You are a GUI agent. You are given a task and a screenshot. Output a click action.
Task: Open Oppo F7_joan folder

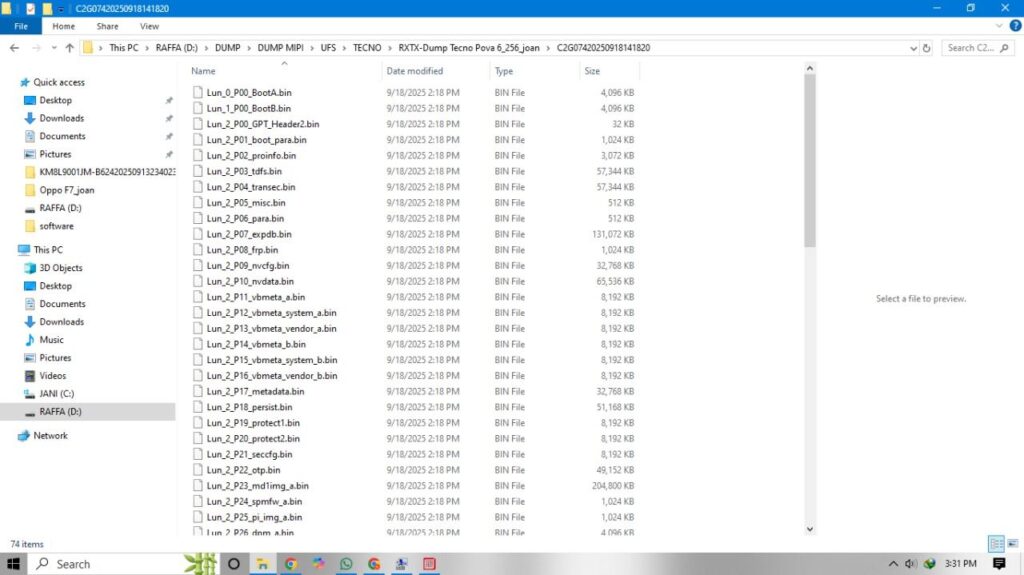click(x=66, y=190)
